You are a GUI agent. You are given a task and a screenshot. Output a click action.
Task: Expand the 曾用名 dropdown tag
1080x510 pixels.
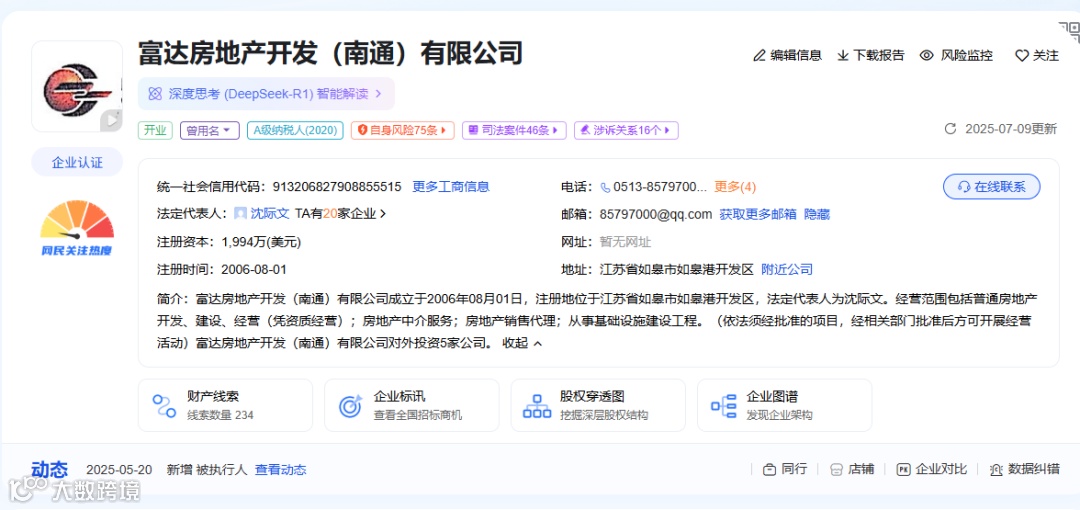tap(209, 130)
